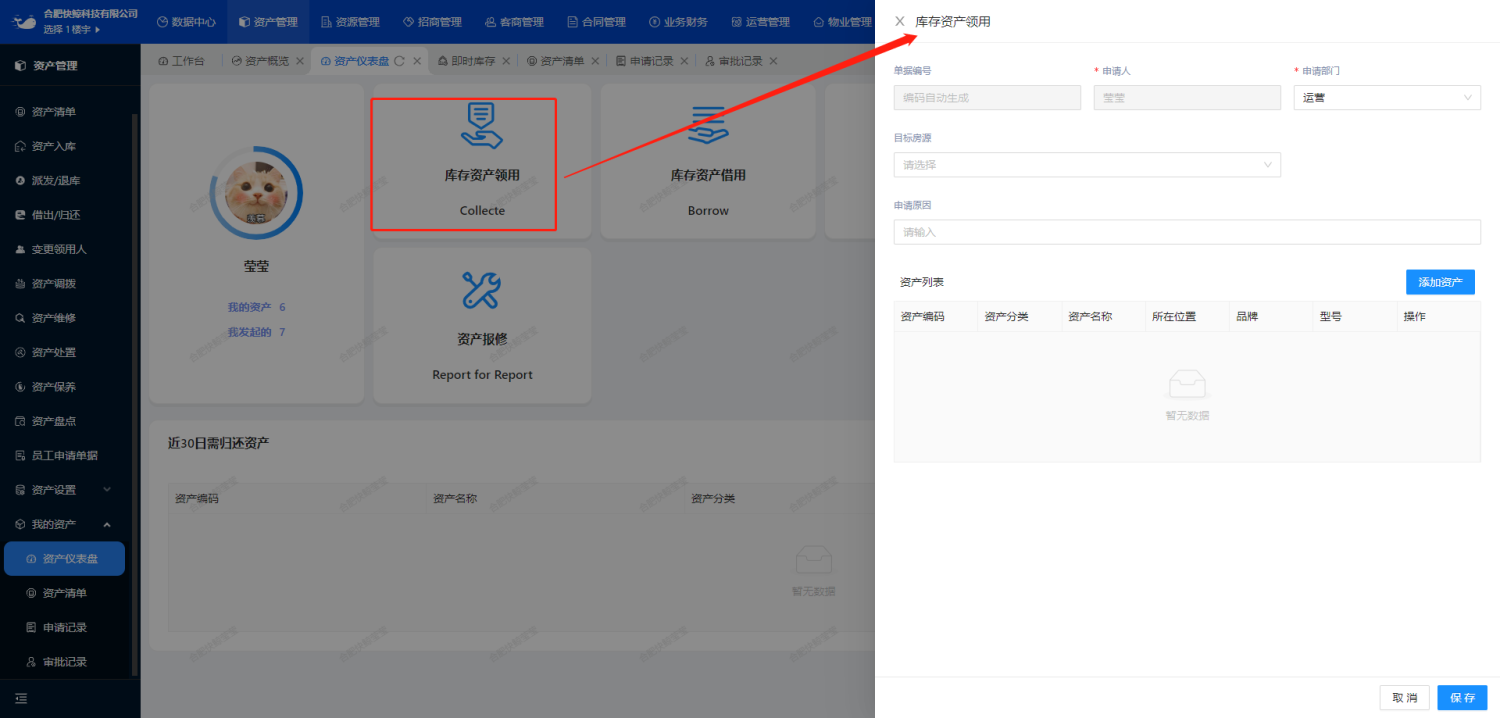Click the 保存 button

[x=1462, y=697]
